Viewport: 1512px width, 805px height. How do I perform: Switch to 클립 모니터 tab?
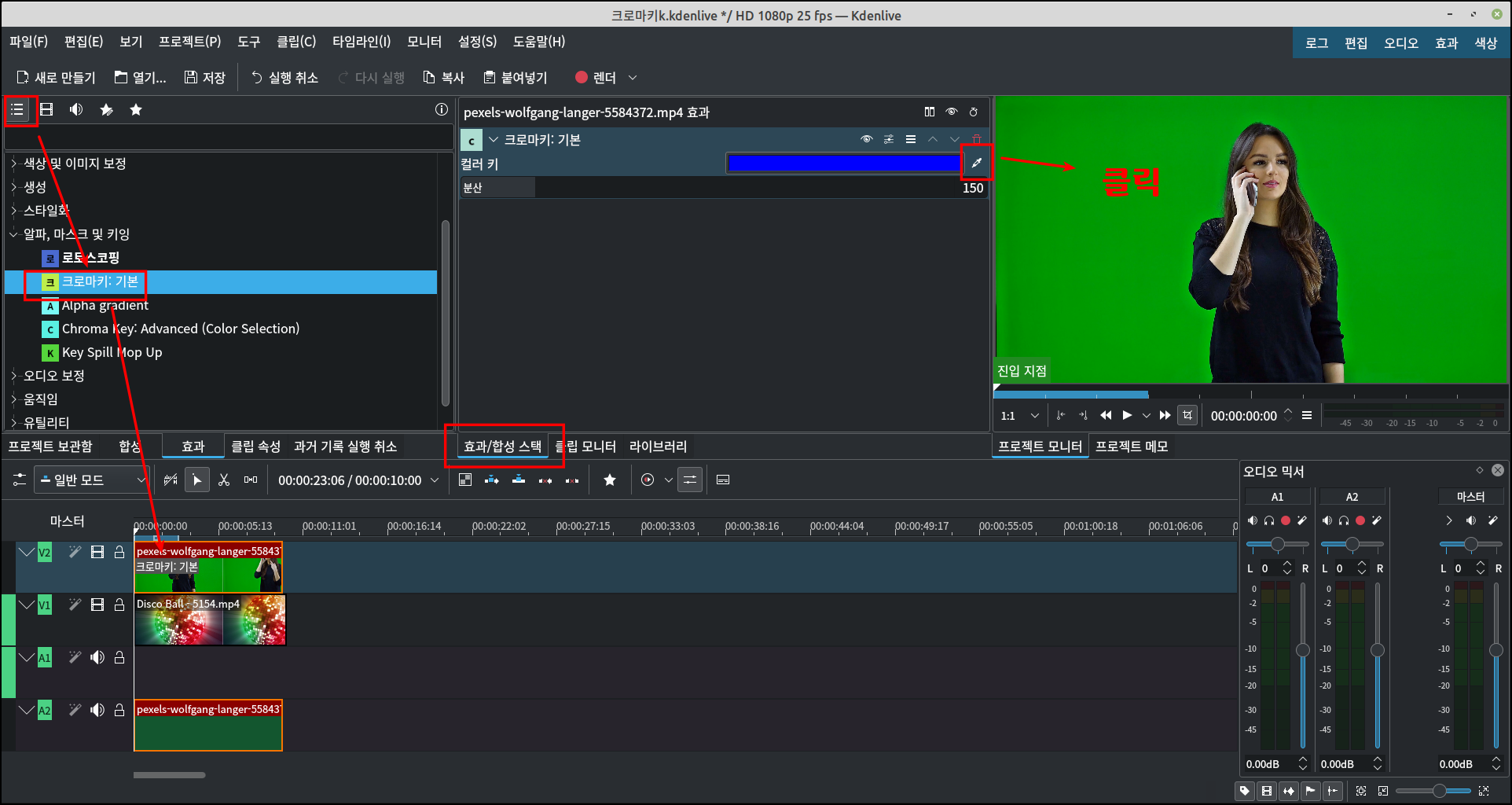click(x=586, y=447)
